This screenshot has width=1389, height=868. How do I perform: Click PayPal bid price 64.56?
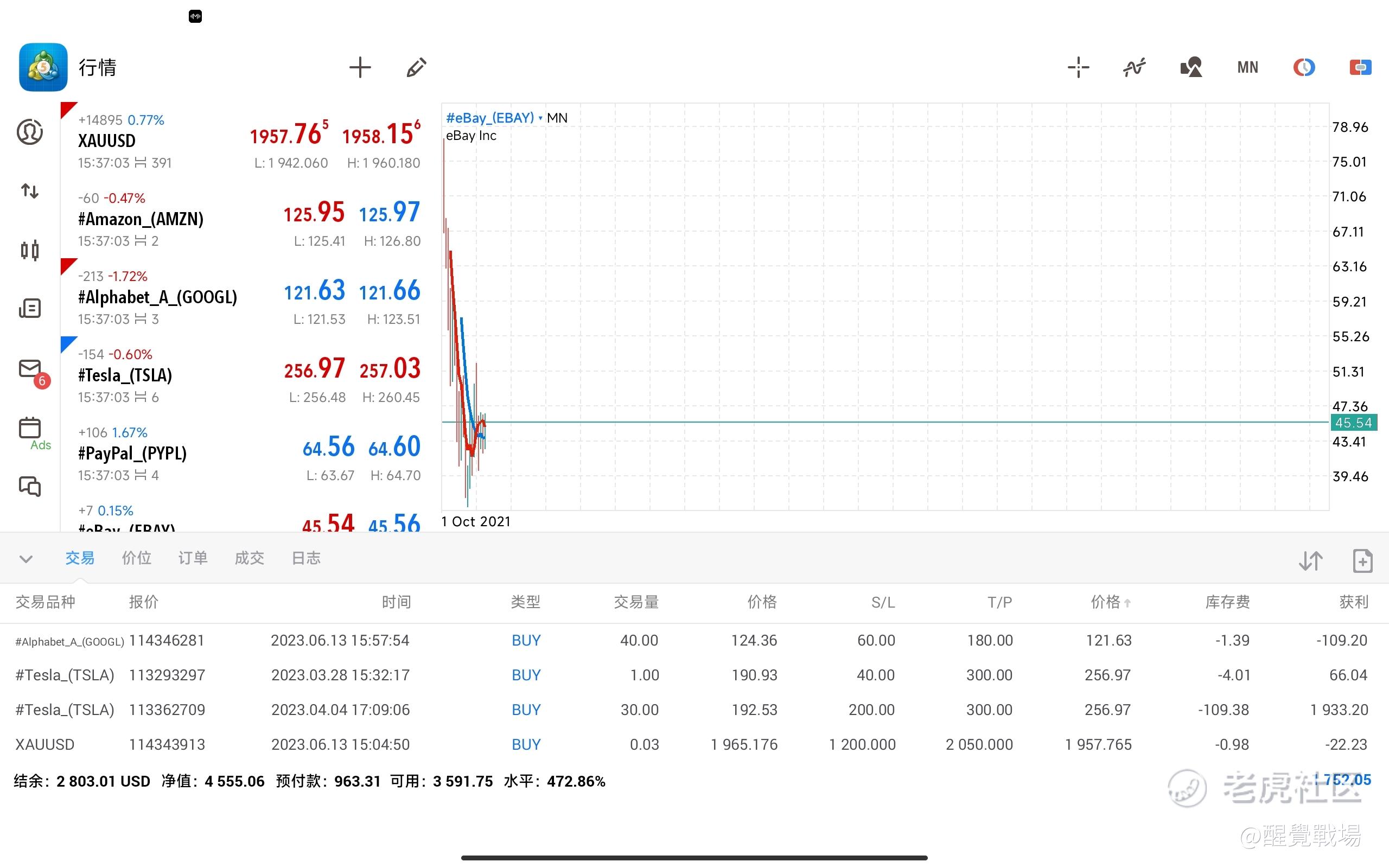[328, 446]
